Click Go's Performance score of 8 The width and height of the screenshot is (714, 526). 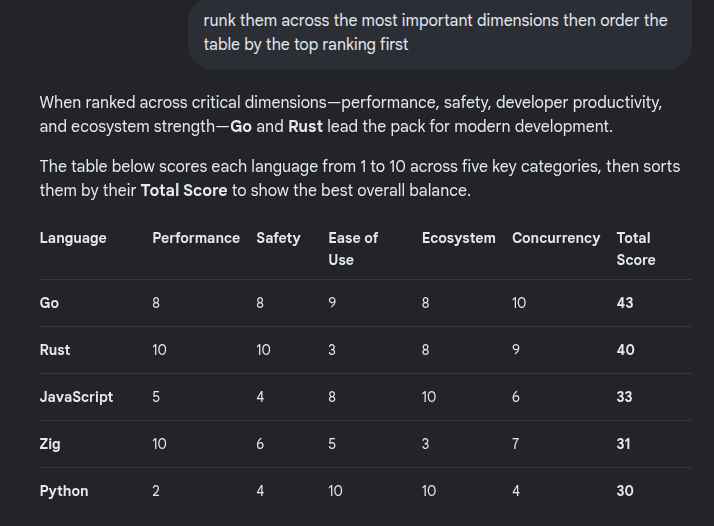coord(156,303)
